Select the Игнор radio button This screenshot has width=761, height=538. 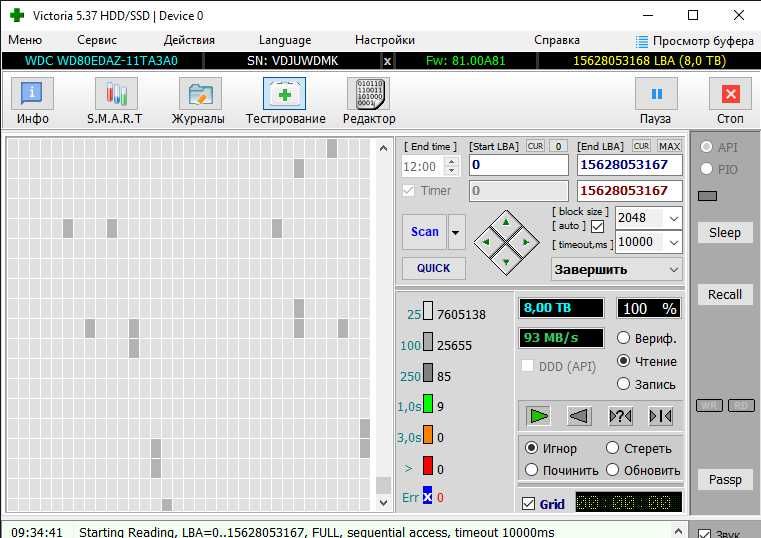tap(531, 448)
